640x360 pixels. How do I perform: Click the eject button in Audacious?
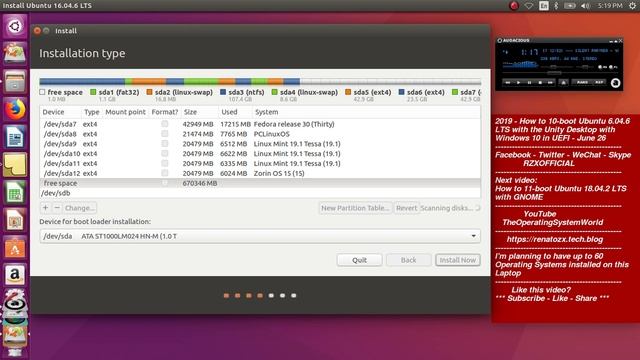pos(563,82)
